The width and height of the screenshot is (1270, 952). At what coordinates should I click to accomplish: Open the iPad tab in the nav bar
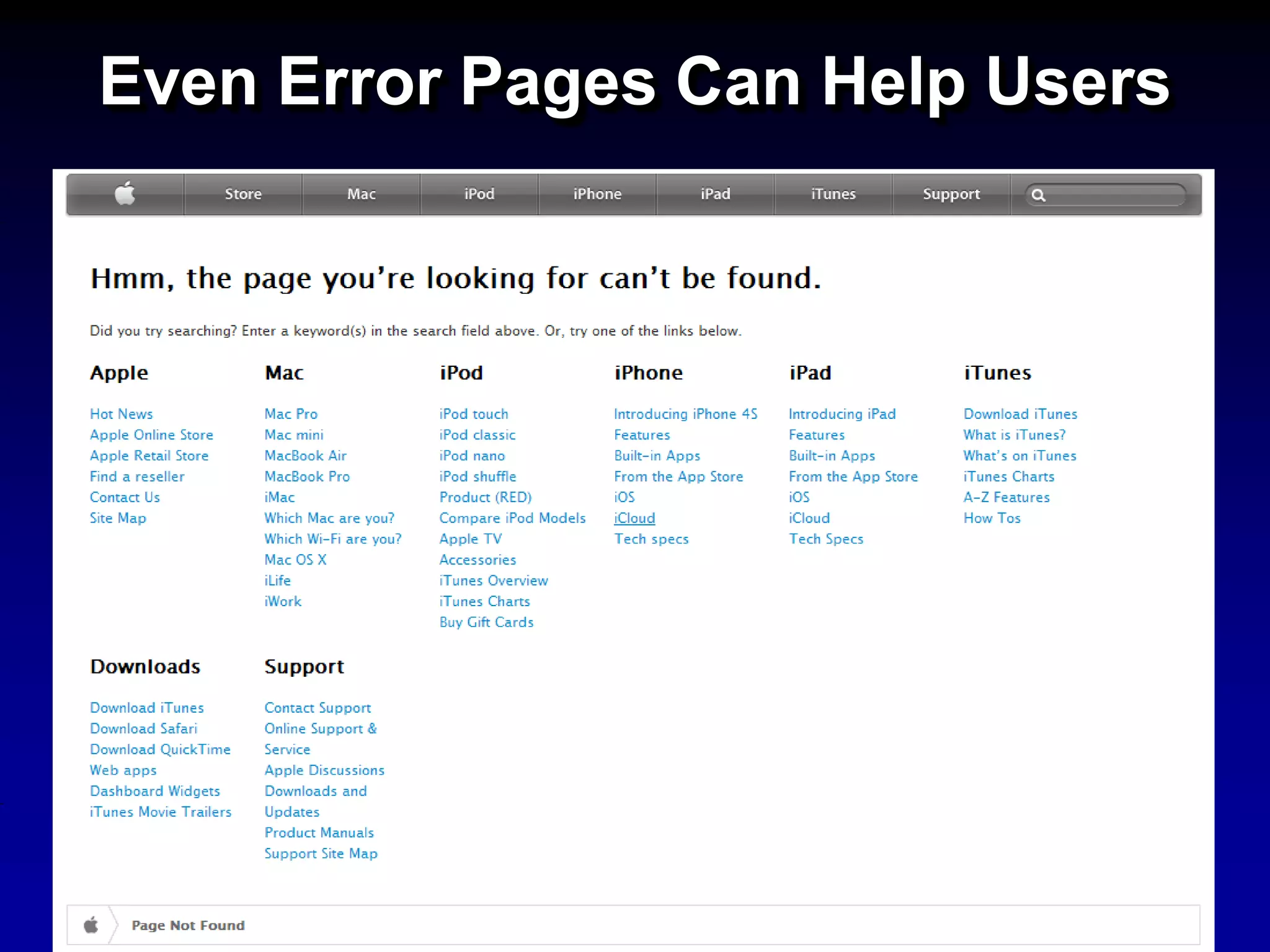(715, 194)
